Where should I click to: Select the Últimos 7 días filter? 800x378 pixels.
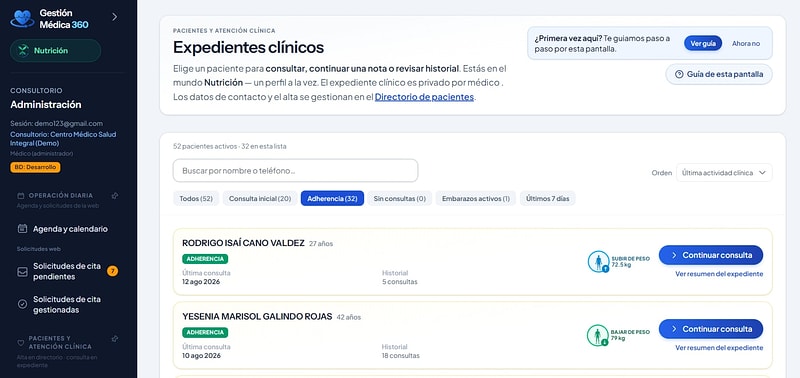[547, 198]
